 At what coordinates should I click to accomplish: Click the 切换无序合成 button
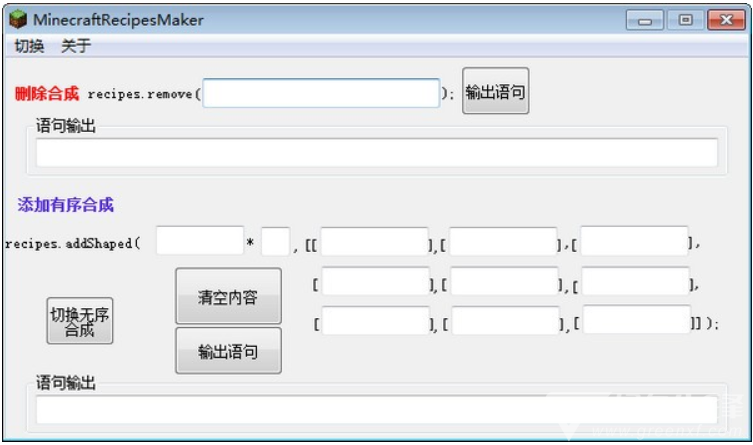click(x=80, y=321)
